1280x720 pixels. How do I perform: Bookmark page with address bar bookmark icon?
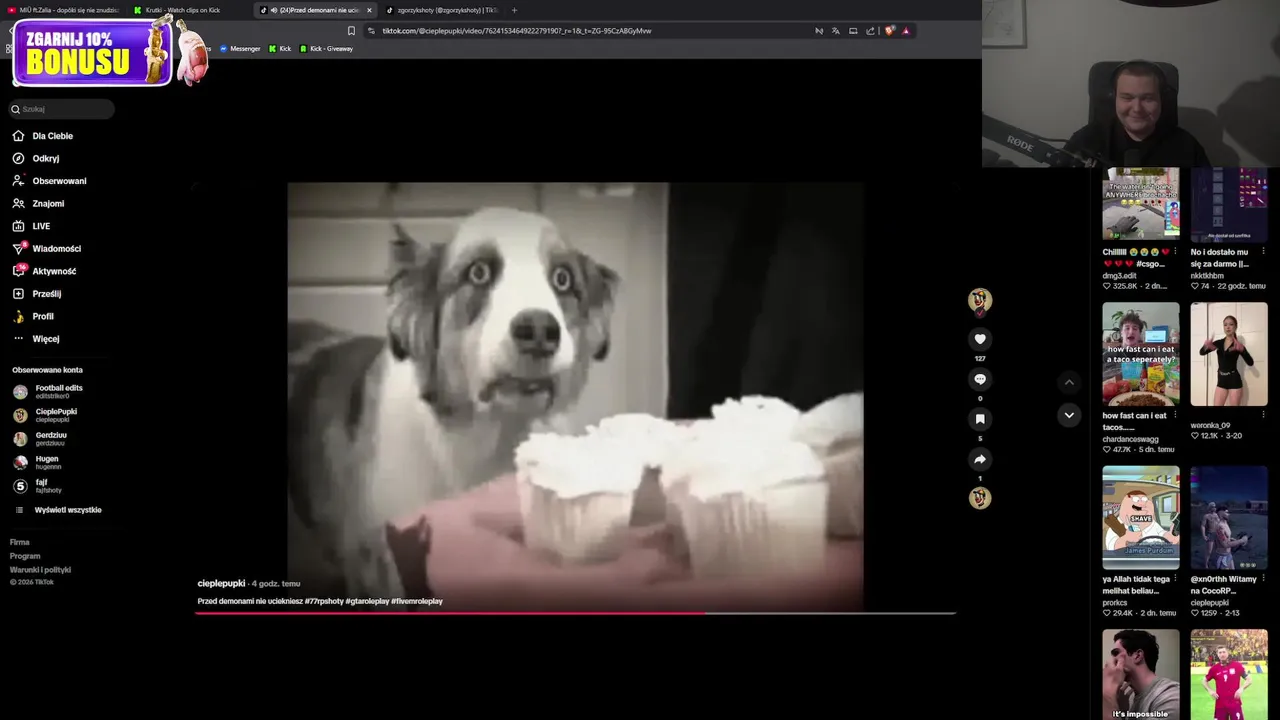351,31
